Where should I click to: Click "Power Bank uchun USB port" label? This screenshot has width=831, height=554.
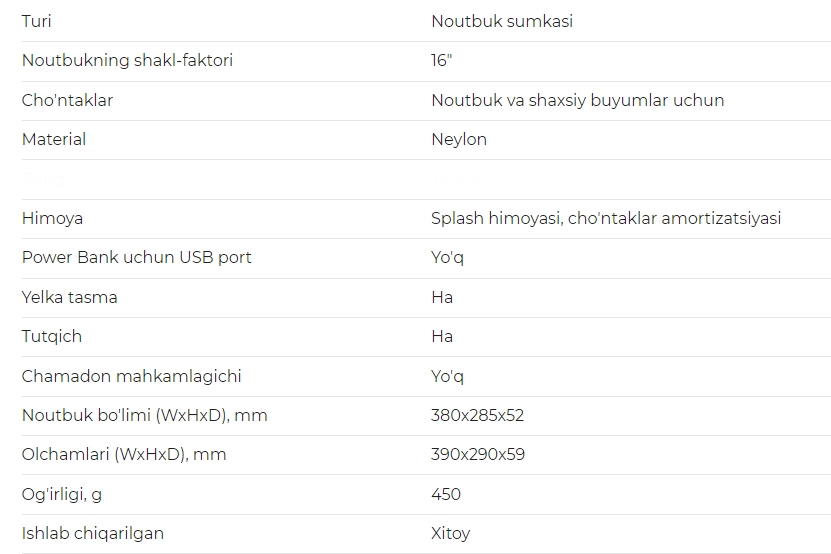tap(136, 257)
